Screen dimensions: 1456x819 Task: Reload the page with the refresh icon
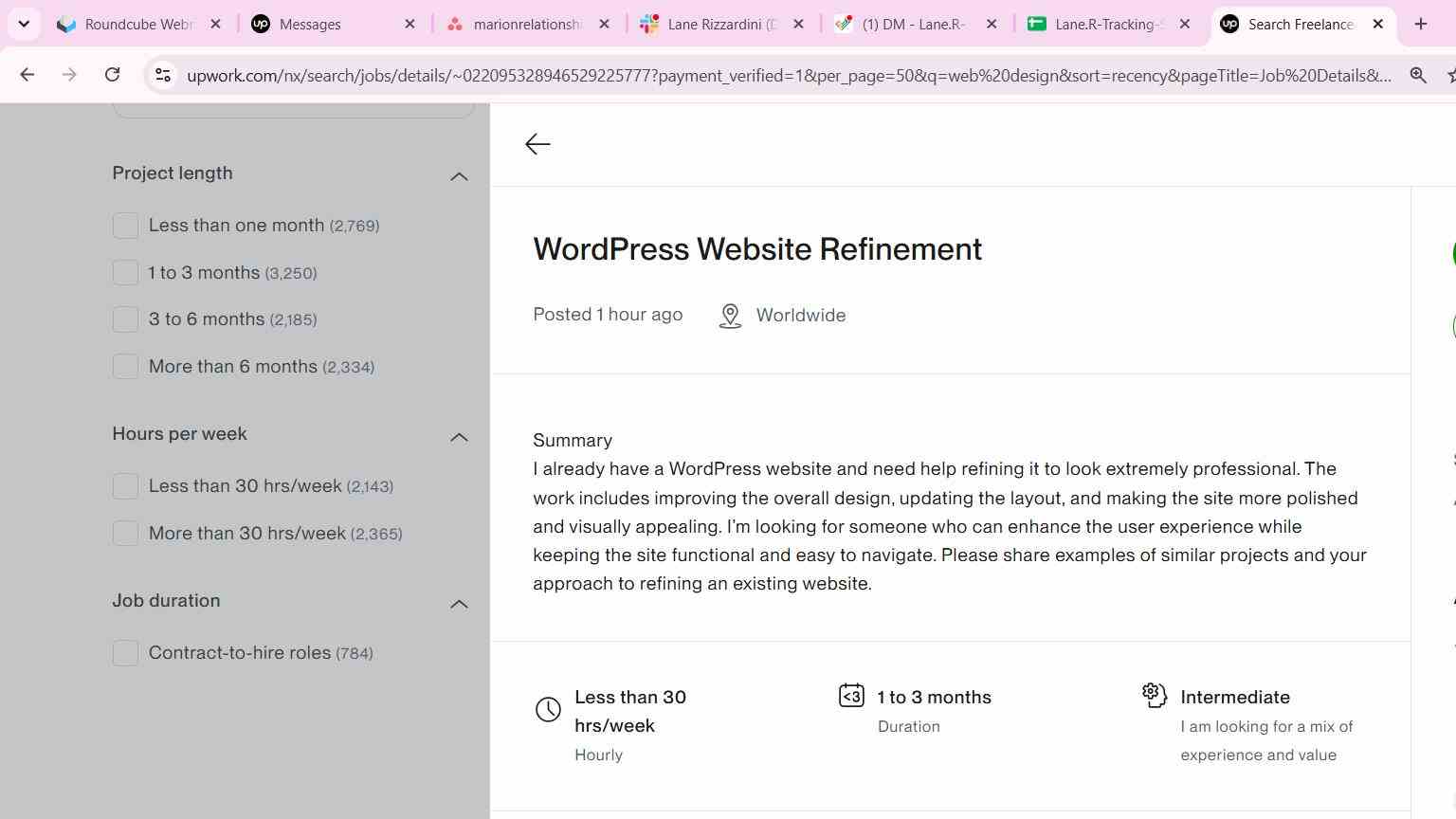click(x=112, y=75)
